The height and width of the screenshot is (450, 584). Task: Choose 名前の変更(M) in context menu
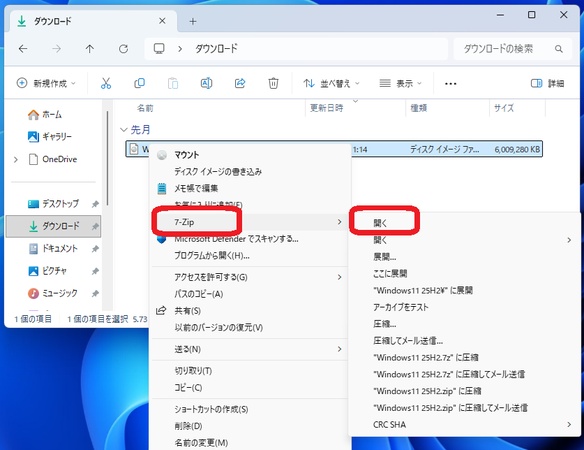tap(250, 443)
